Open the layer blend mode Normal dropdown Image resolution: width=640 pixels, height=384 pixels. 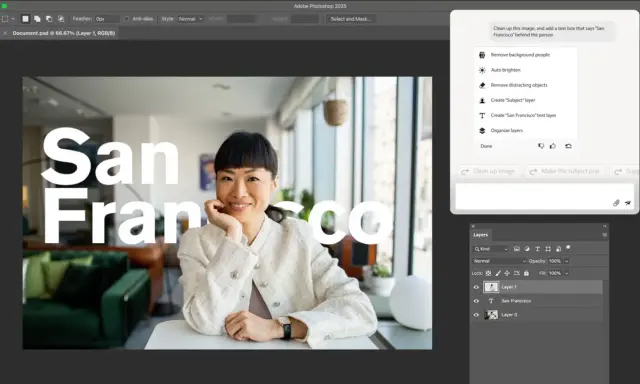[x=499, y=261]
